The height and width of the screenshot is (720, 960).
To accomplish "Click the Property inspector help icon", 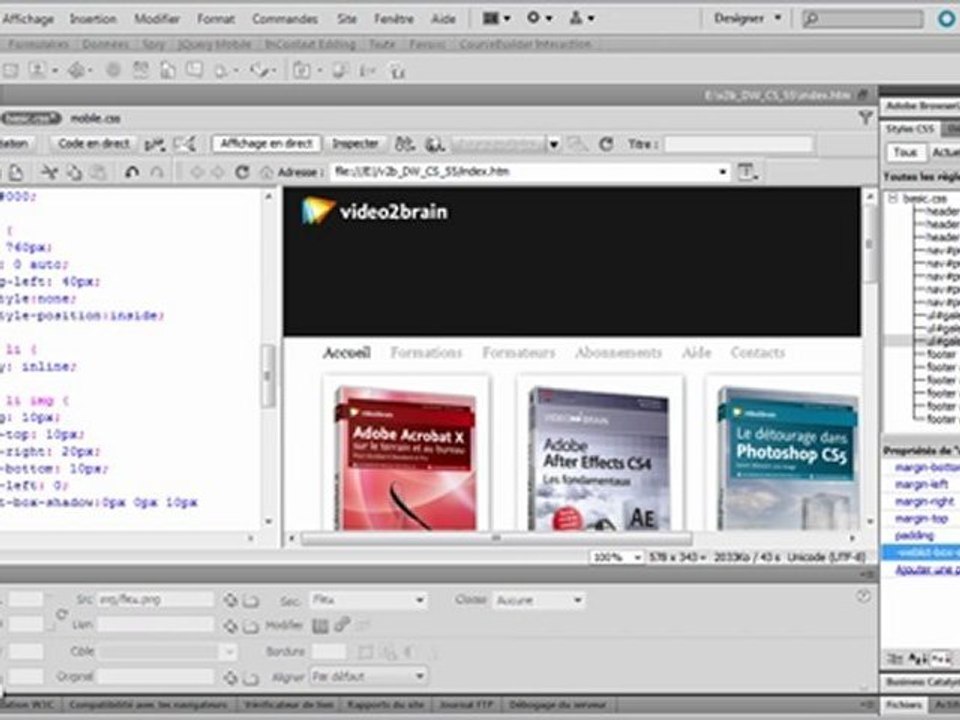I will [863, 596].
